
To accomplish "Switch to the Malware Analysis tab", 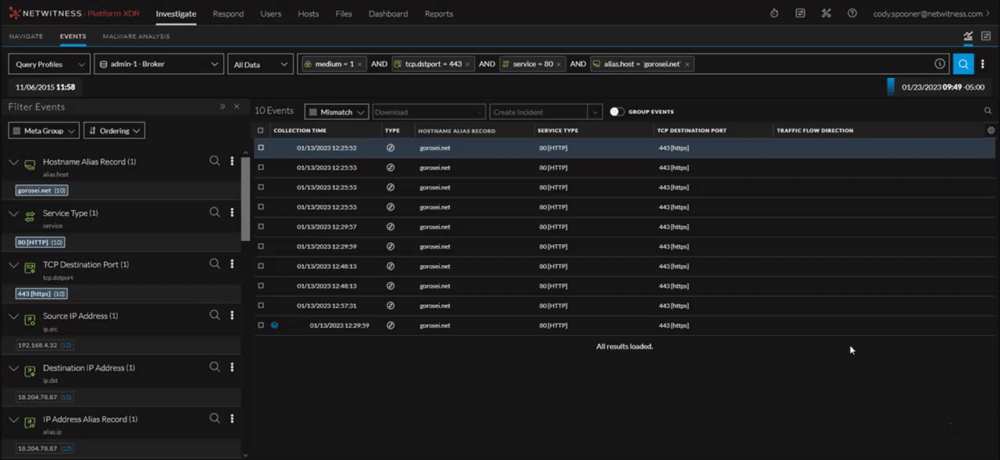I will pyautogui.click(x=136, y=37).
